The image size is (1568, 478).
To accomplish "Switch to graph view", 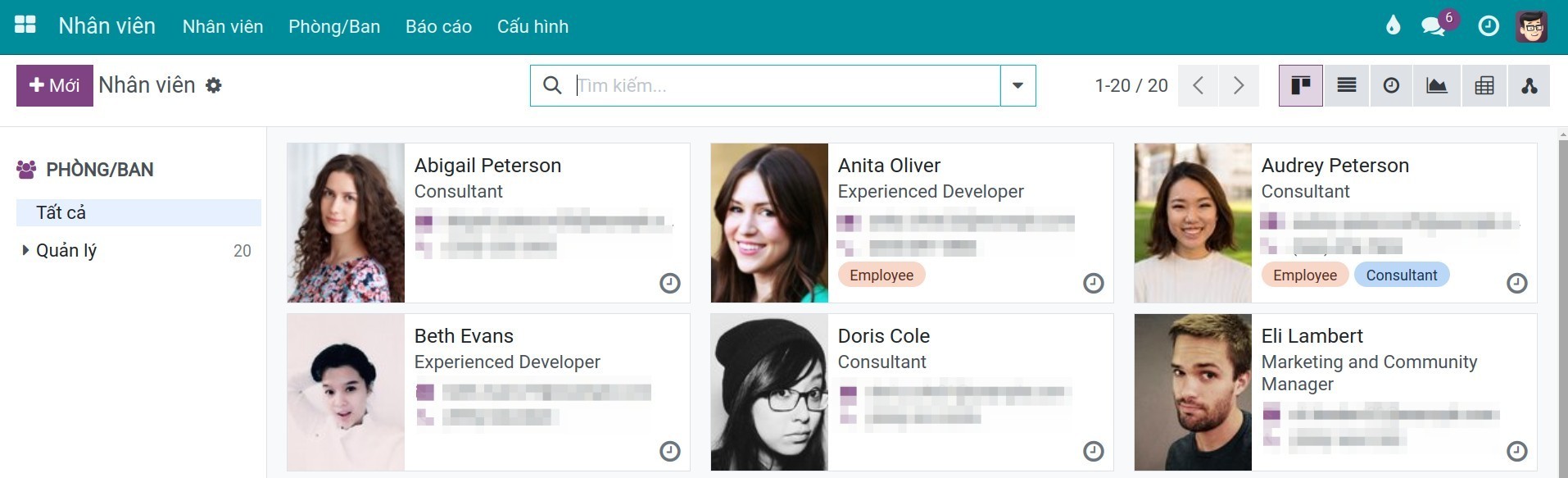I will 1437,85.
